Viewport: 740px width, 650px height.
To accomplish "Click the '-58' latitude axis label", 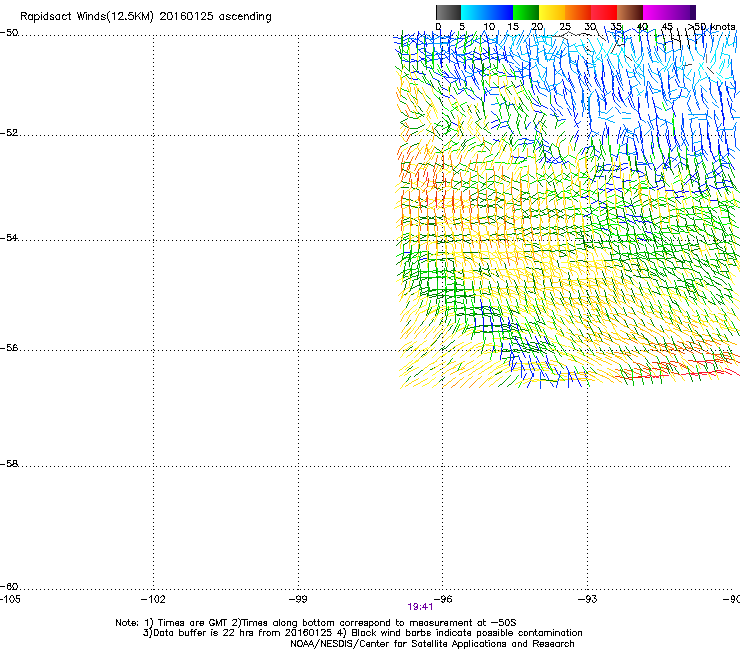I will (x=9, y=464).
